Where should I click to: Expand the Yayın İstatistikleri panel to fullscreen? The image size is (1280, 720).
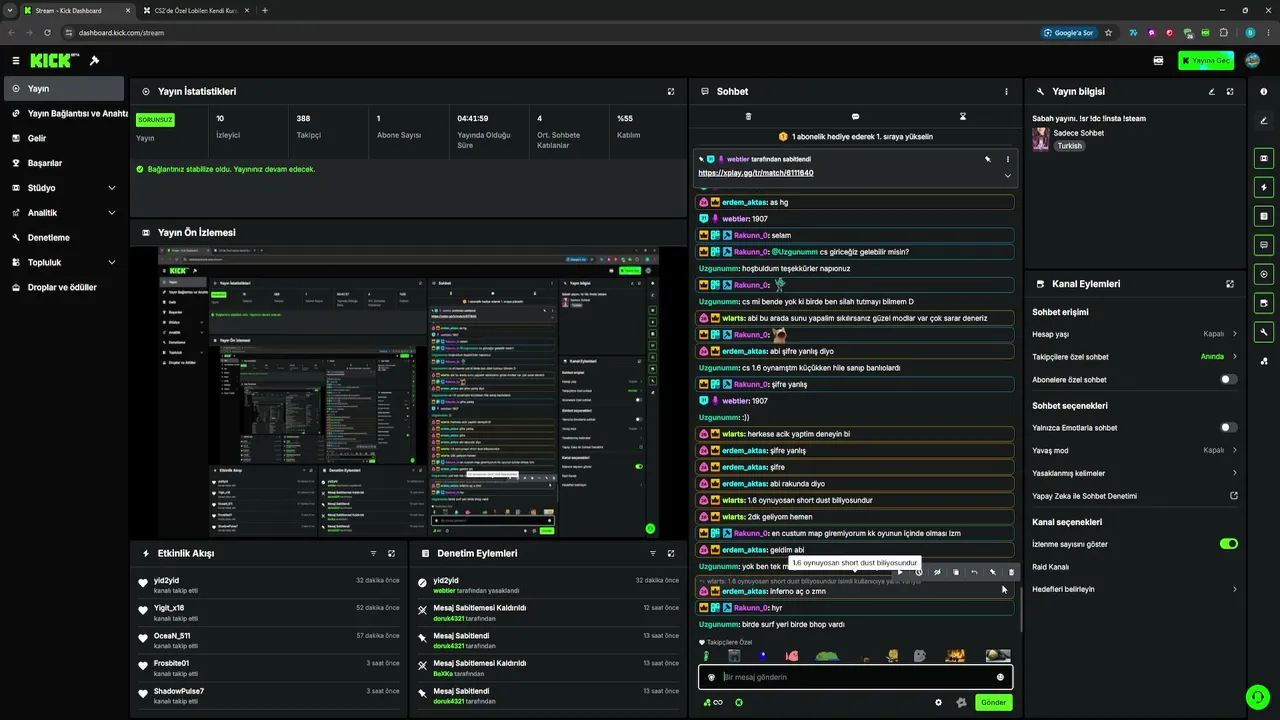coord(671,92)
